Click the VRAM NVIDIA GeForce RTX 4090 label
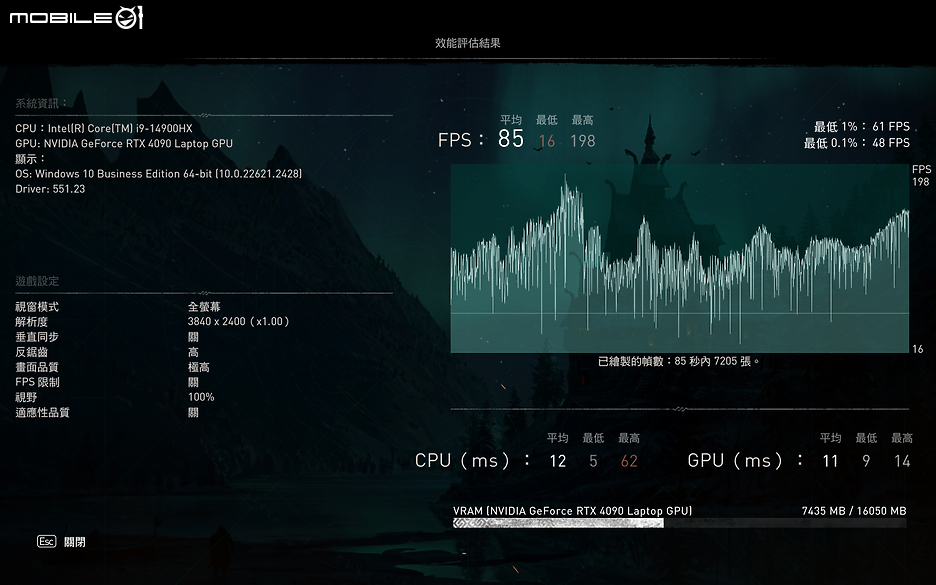The height and width of the screenshot is (585, 936). pyautogui.click(x=572, y=511)
